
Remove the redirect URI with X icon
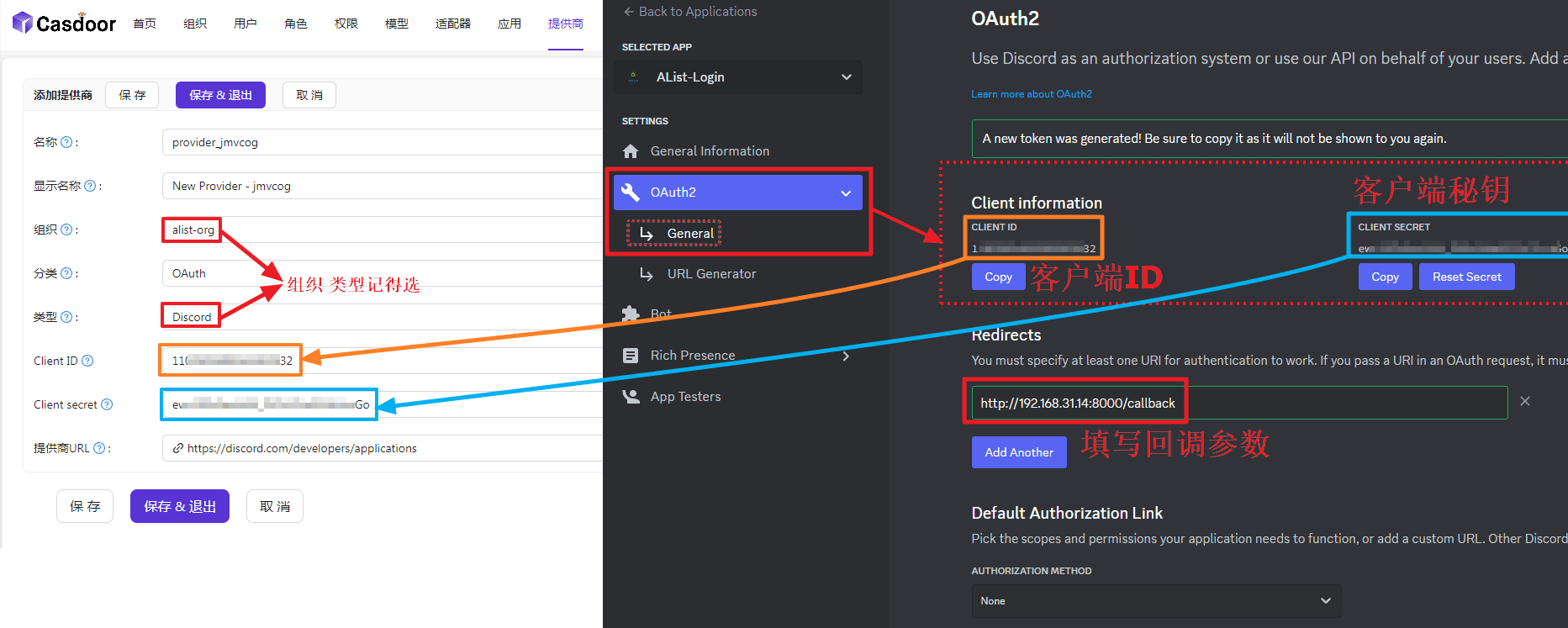pyautogui.click(x=1524, y=402)
